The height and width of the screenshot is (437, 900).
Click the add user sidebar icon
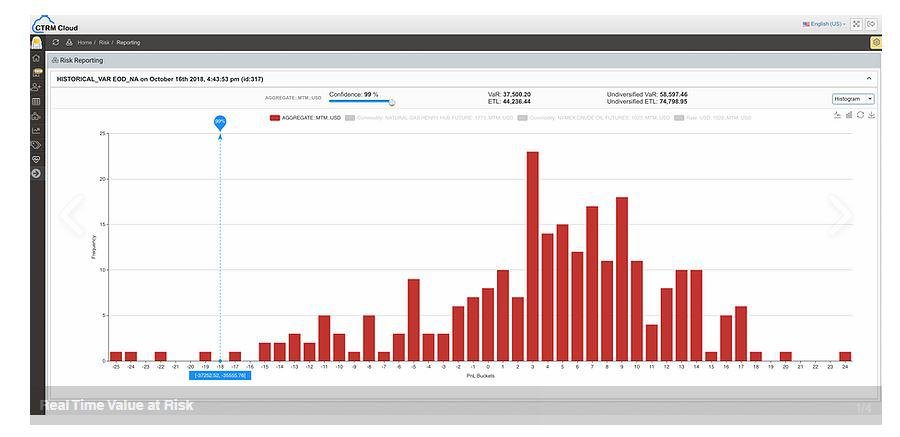pos(37,87)
